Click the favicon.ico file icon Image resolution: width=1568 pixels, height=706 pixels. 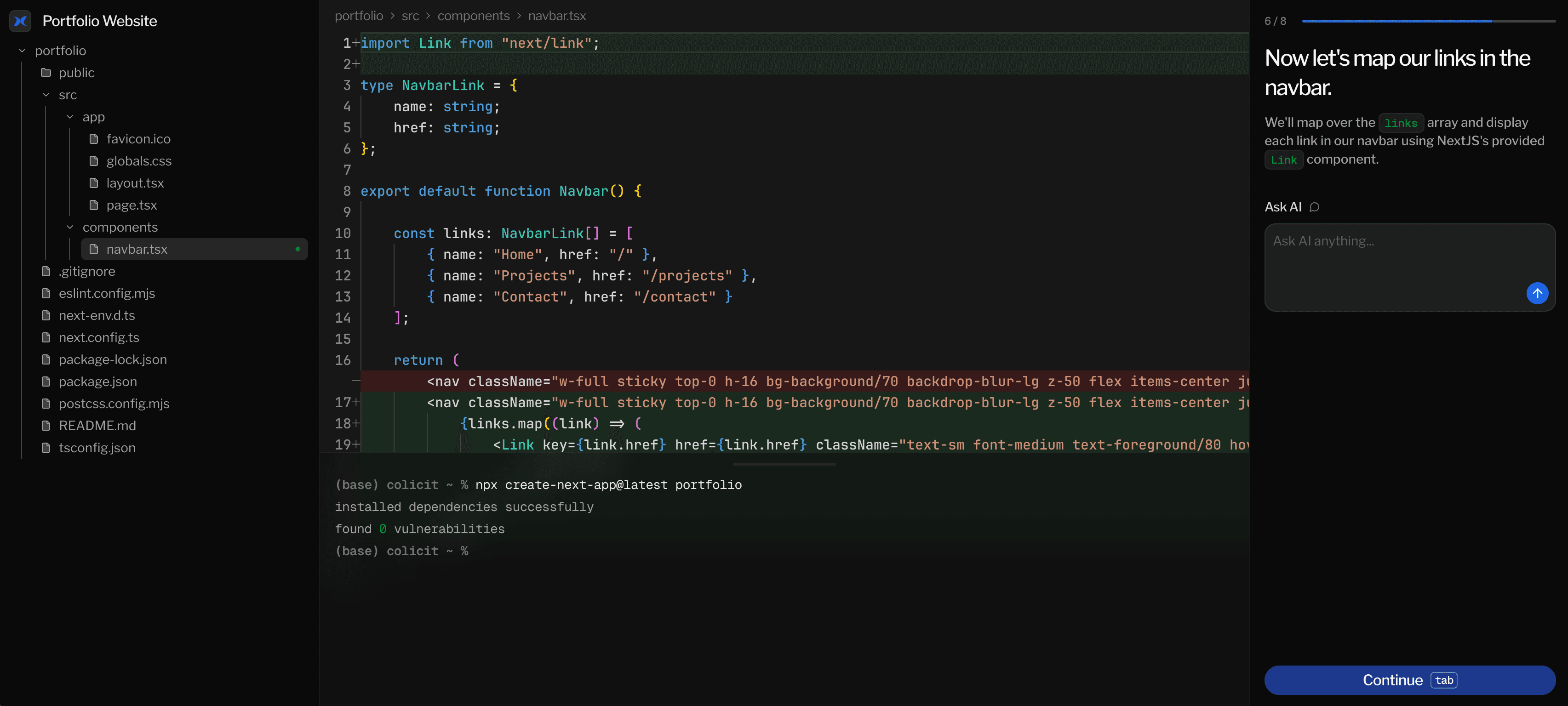coord(94,139)
